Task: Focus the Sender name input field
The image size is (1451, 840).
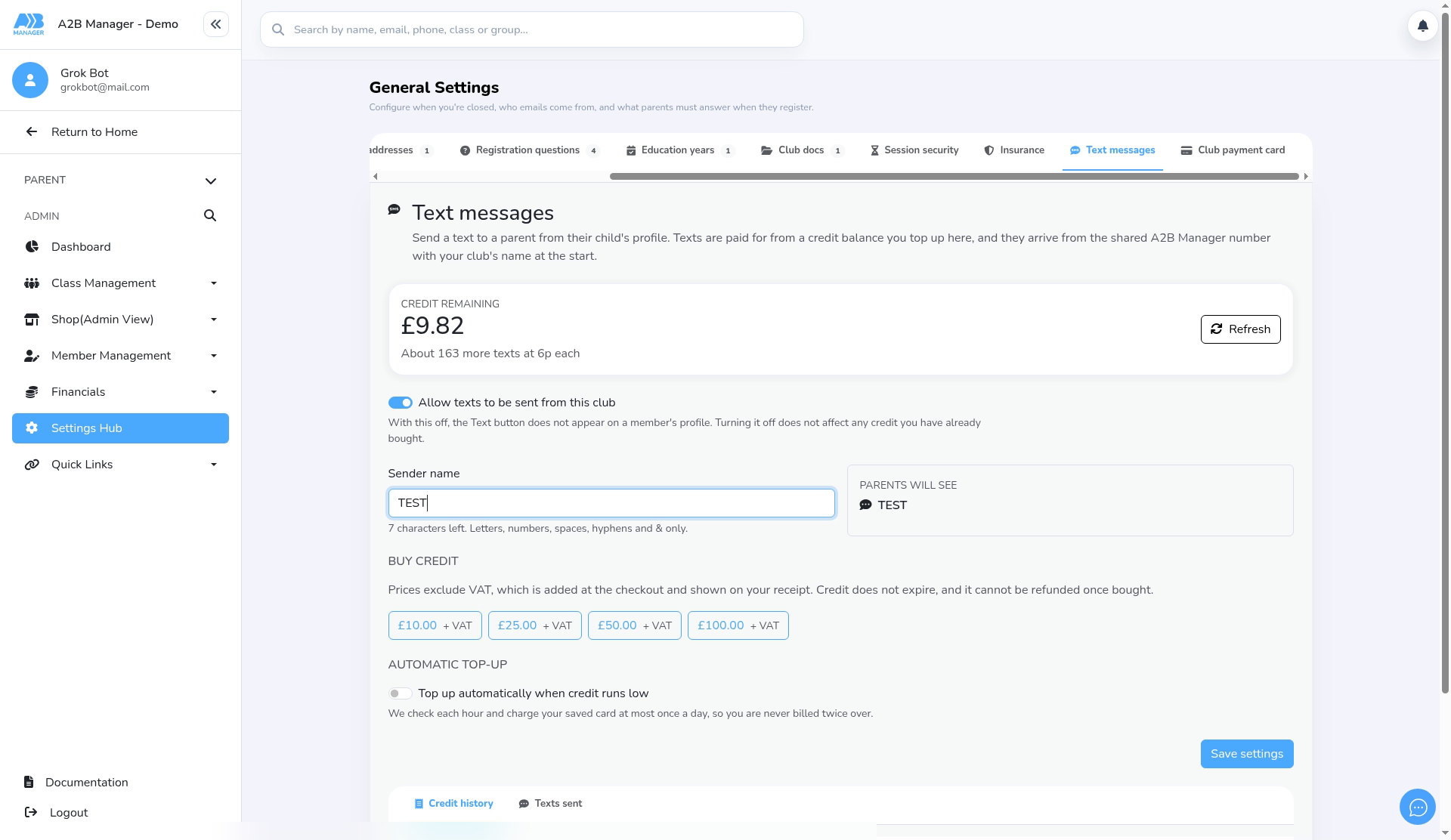Action: 611,503
